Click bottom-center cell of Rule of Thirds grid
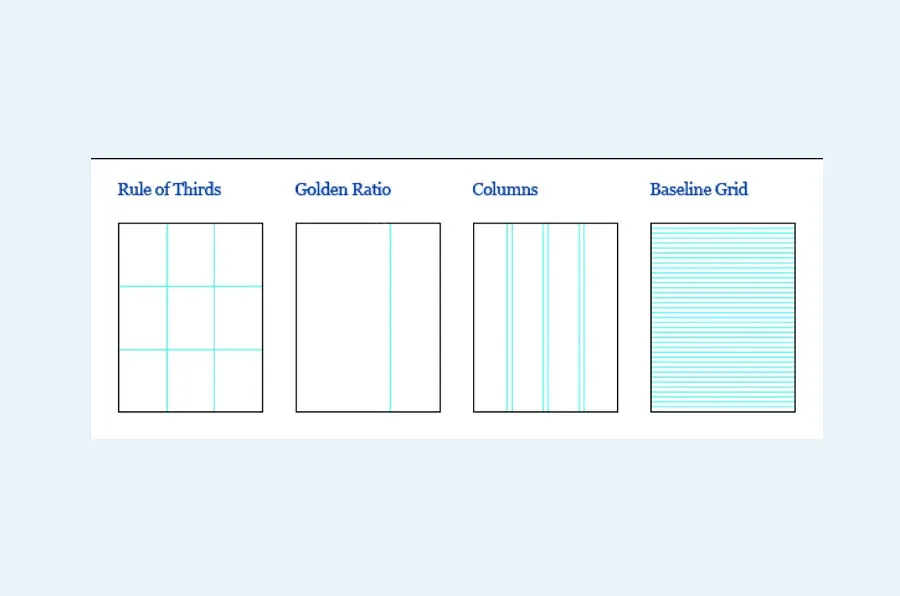The image size is (900, 596). 190,380
